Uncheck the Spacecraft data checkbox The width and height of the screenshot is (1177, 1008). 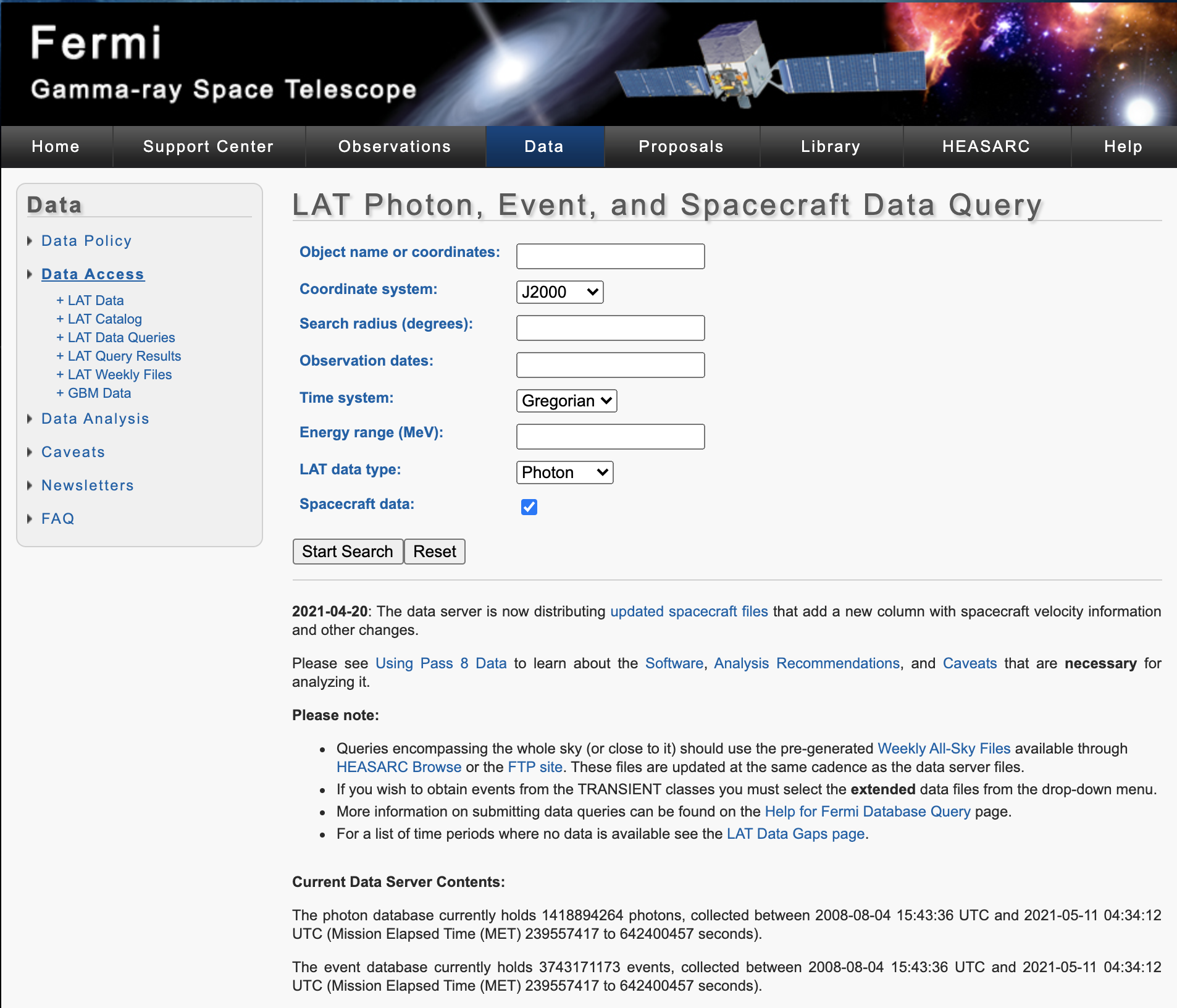click(x=529, y=507)
